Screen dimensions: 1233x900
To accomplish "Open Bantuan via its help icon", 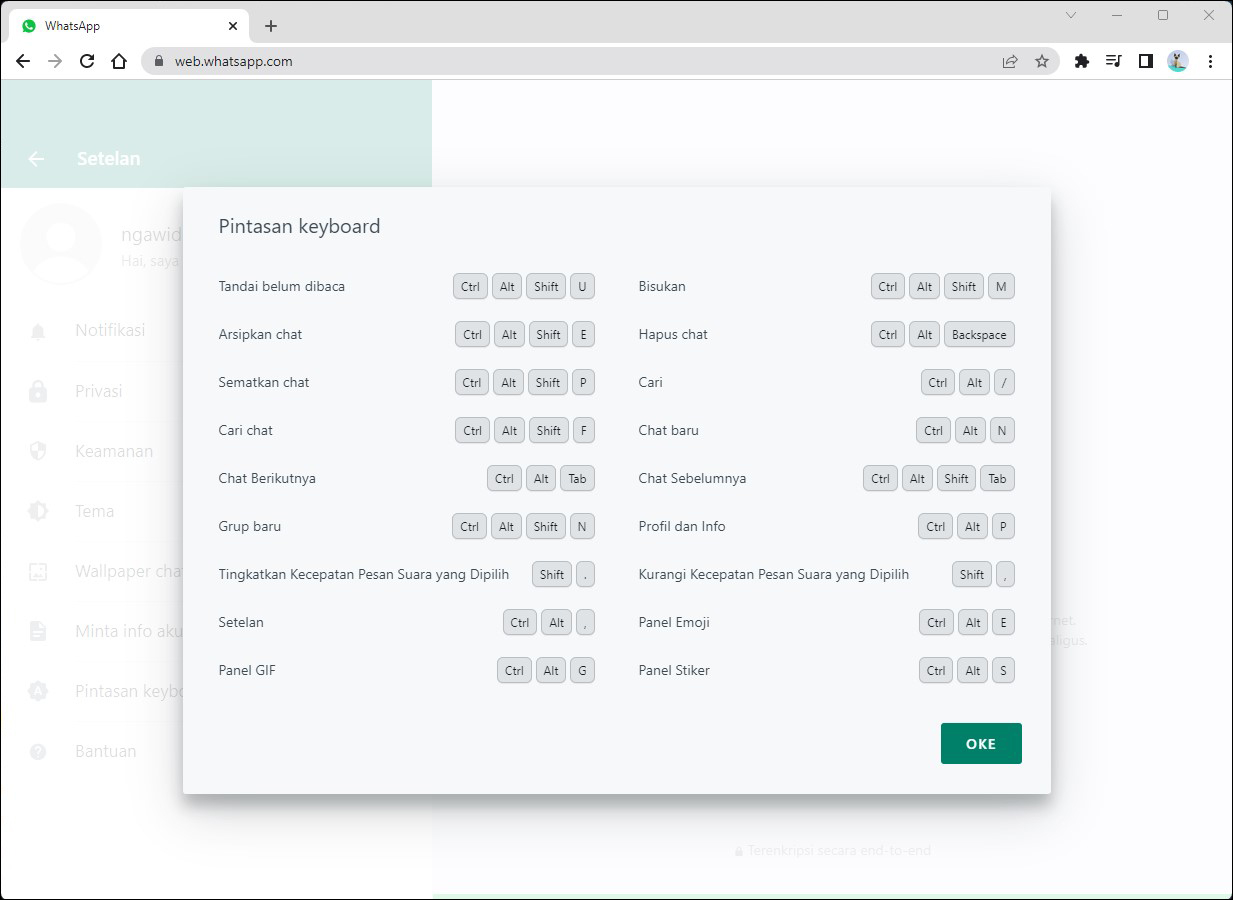I will point(37,750).
